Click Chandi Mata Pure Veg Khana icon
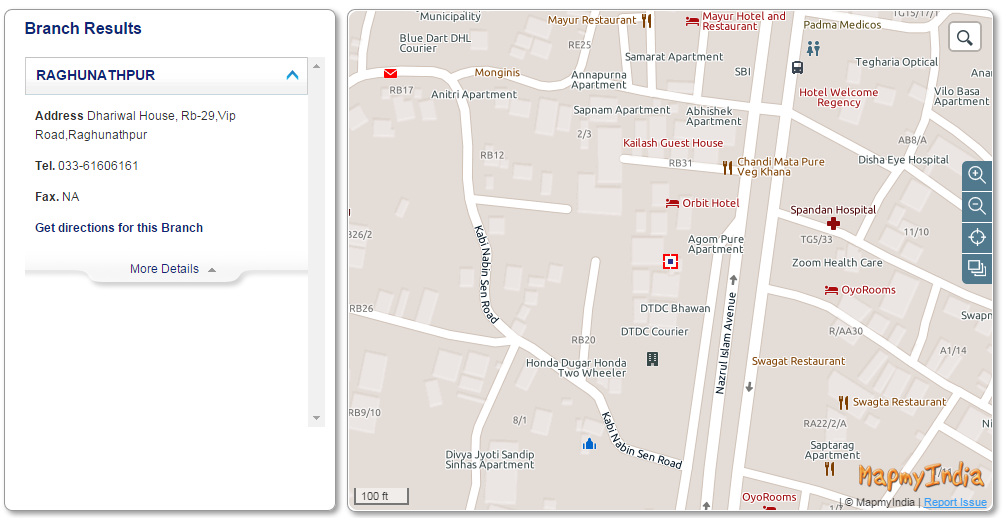Image resolution: width=1003 pixels, height=518 pixels. point(727,168)
